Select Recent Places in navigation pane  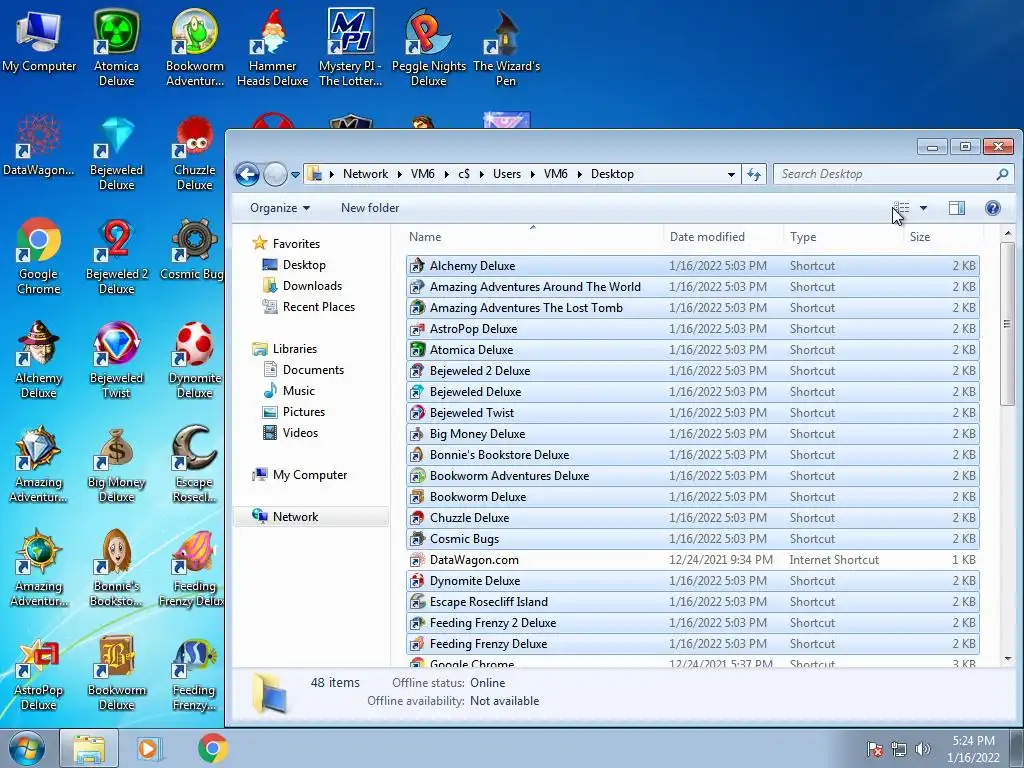pos(318,306)
